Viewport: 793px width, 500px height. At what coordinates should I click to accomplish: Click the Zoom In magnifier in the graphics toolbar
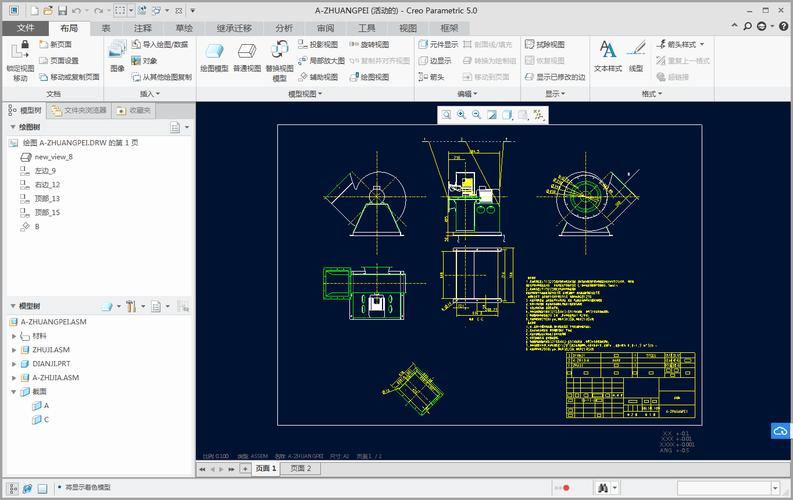(x=461, y=115)
